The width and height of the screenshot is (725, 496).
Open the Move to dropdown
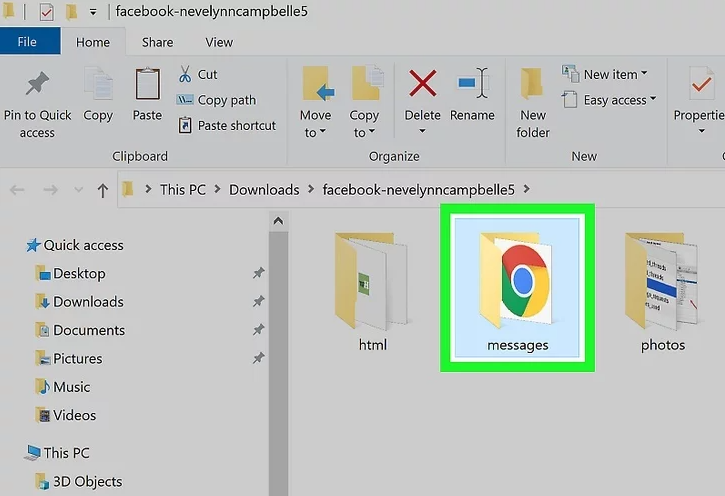click(x=316, y=103)
